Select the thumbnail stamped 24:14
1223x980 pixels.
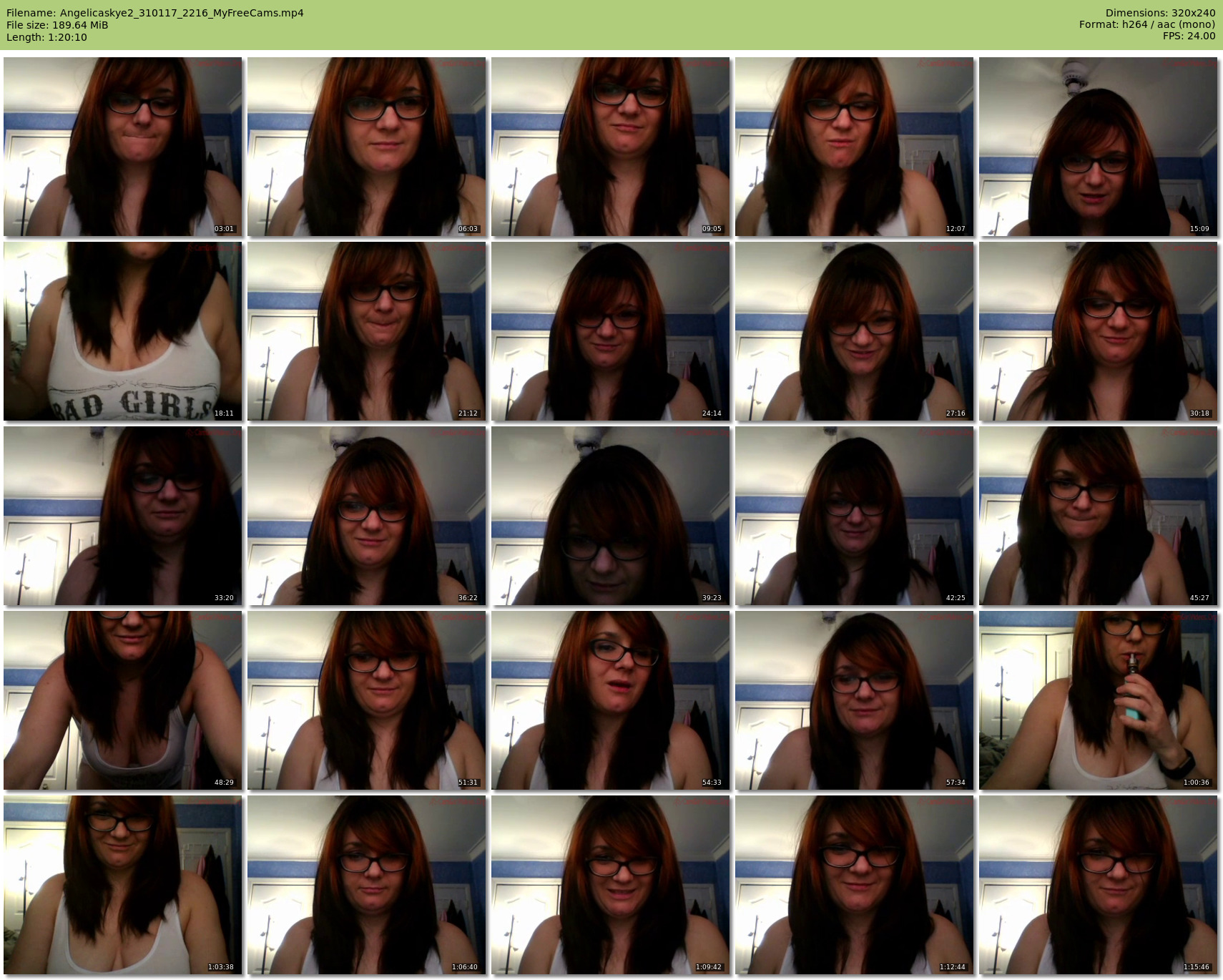(x=611, y=331)
